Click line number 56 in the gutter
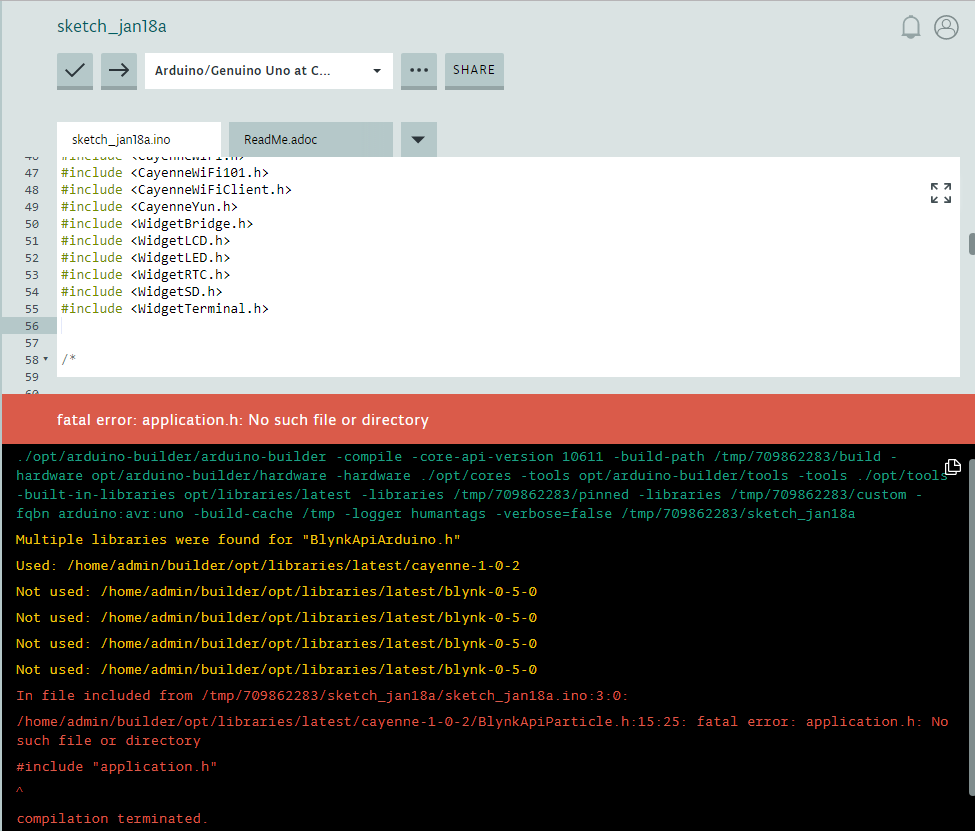 tap(30, 325)
